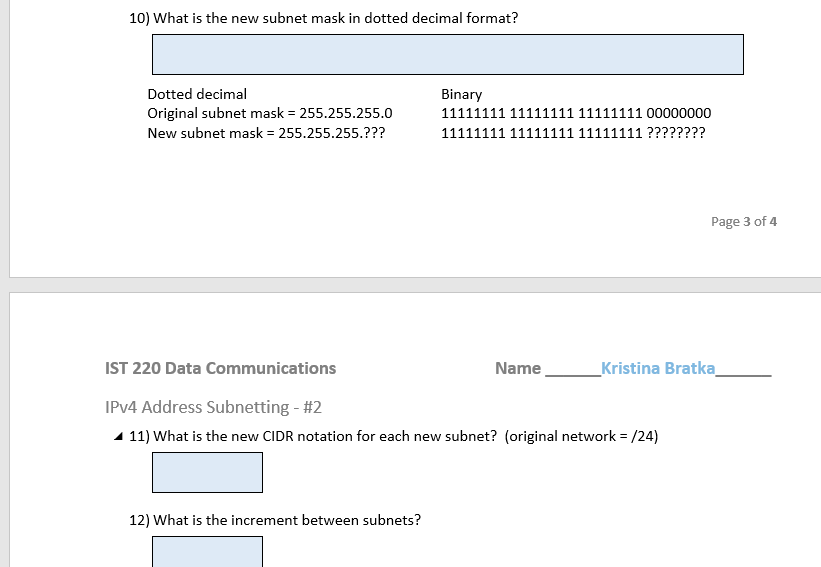Click the name 'Kristina Bratka'

coord(658,368)
